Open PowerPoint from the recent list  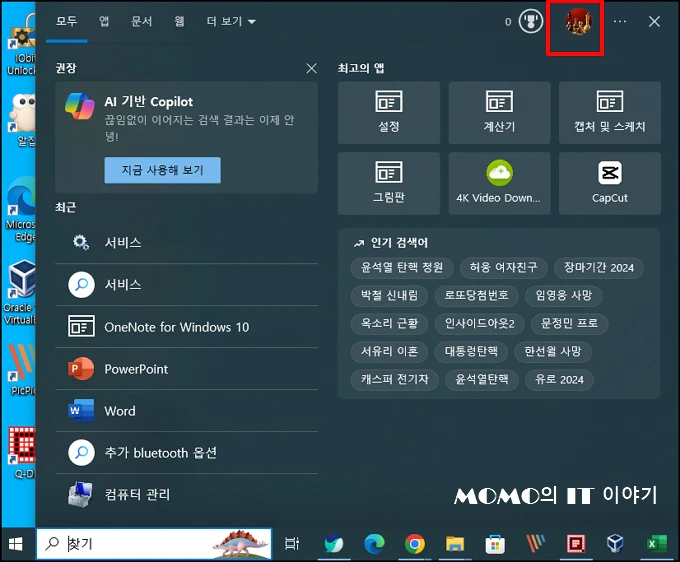186,369
